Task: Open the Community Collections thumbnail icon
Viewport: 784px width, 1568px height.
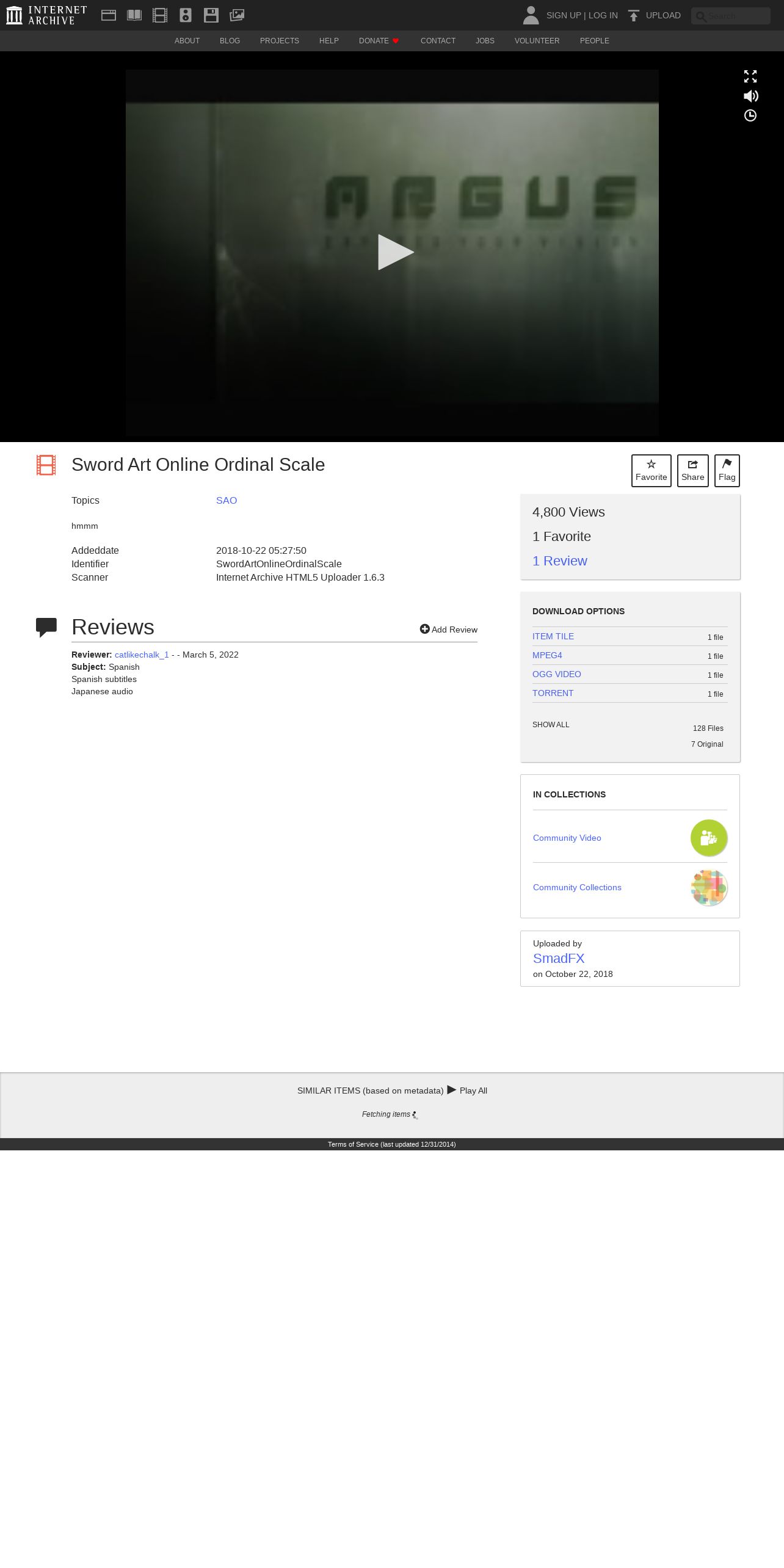Action: [x=709, y=887]
